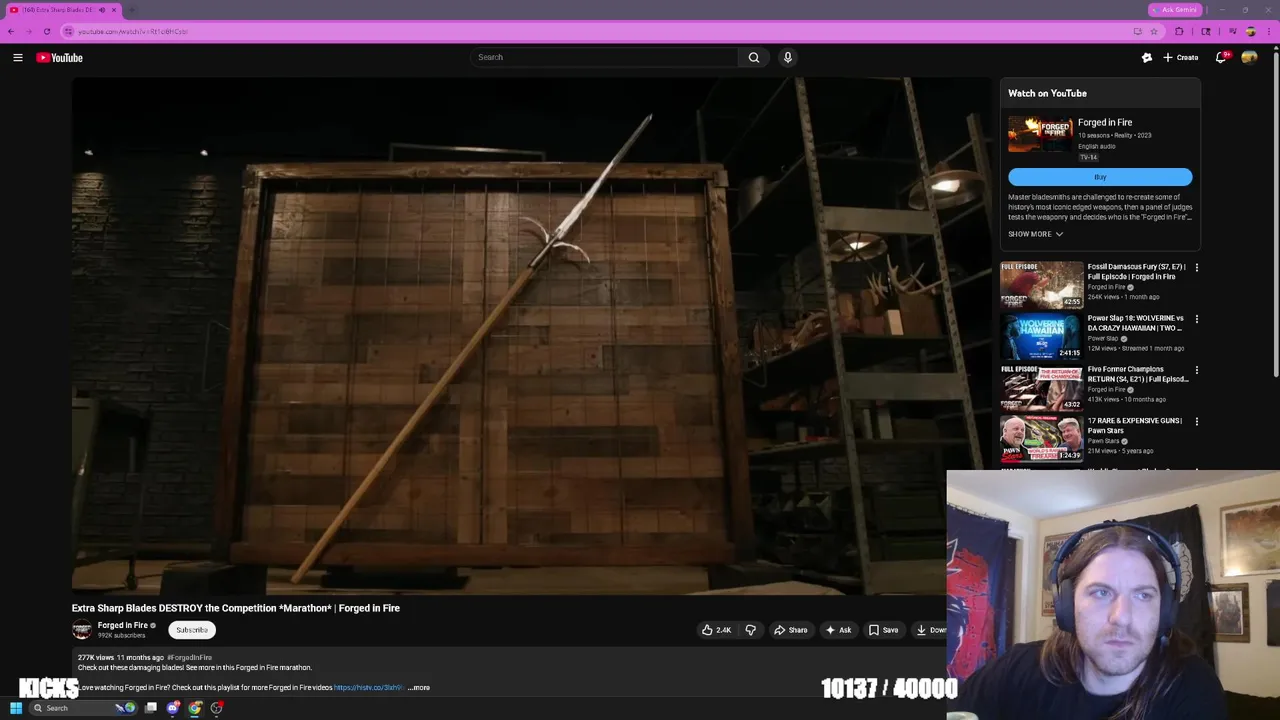This screenshot has height=720, width=1280.
Task: Open the Ask AI button under the video
Action: tap(838, 630)
